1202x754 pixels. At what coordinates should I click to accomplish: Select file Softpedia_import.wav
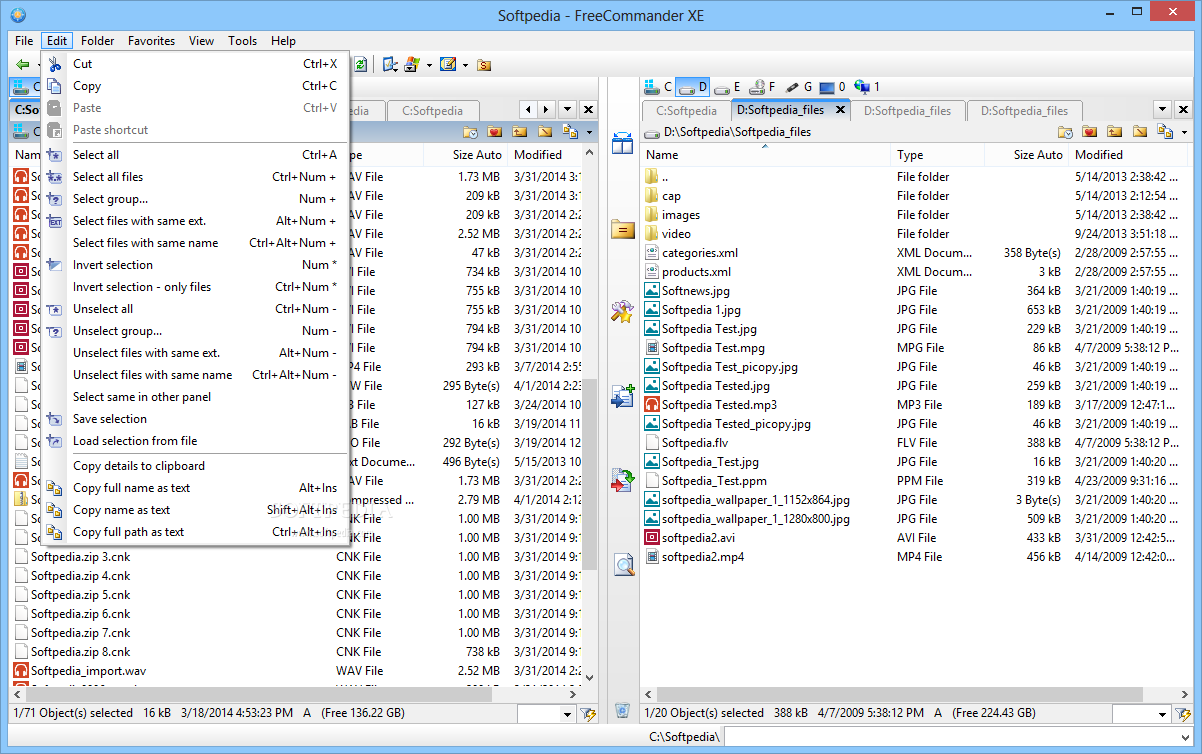point(88,671)
